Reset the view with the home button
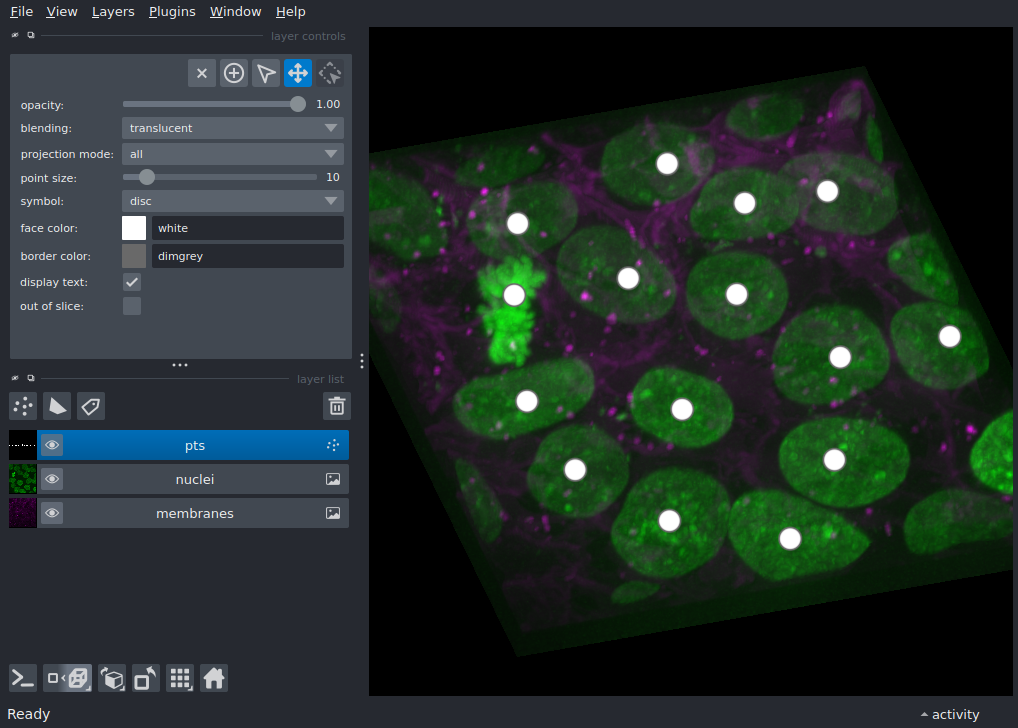Screen dimensions: 1018x728 tap(214, 678)
